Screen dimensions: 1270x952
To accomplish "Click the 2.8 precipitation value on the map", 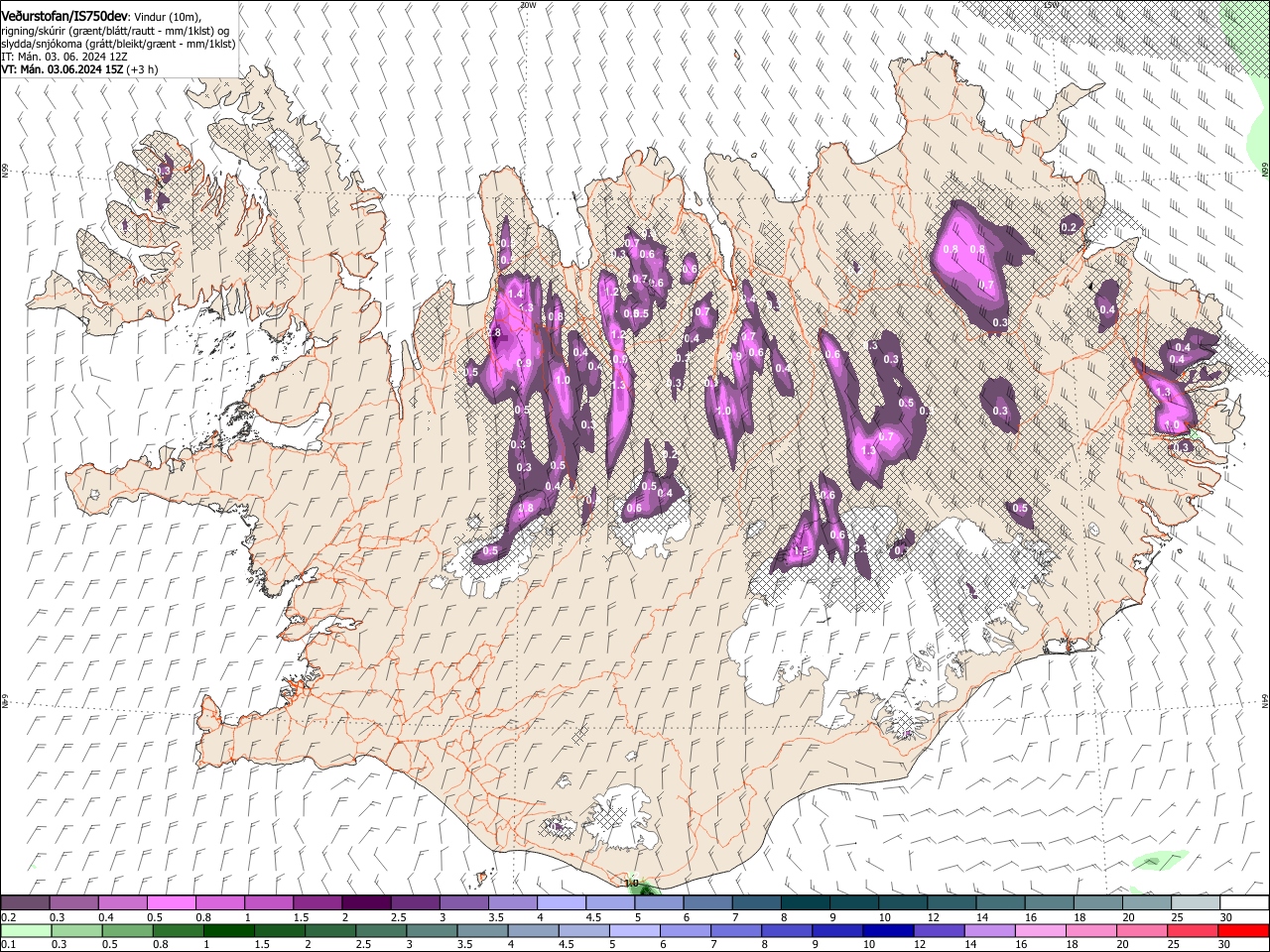I will coord(496,333).
